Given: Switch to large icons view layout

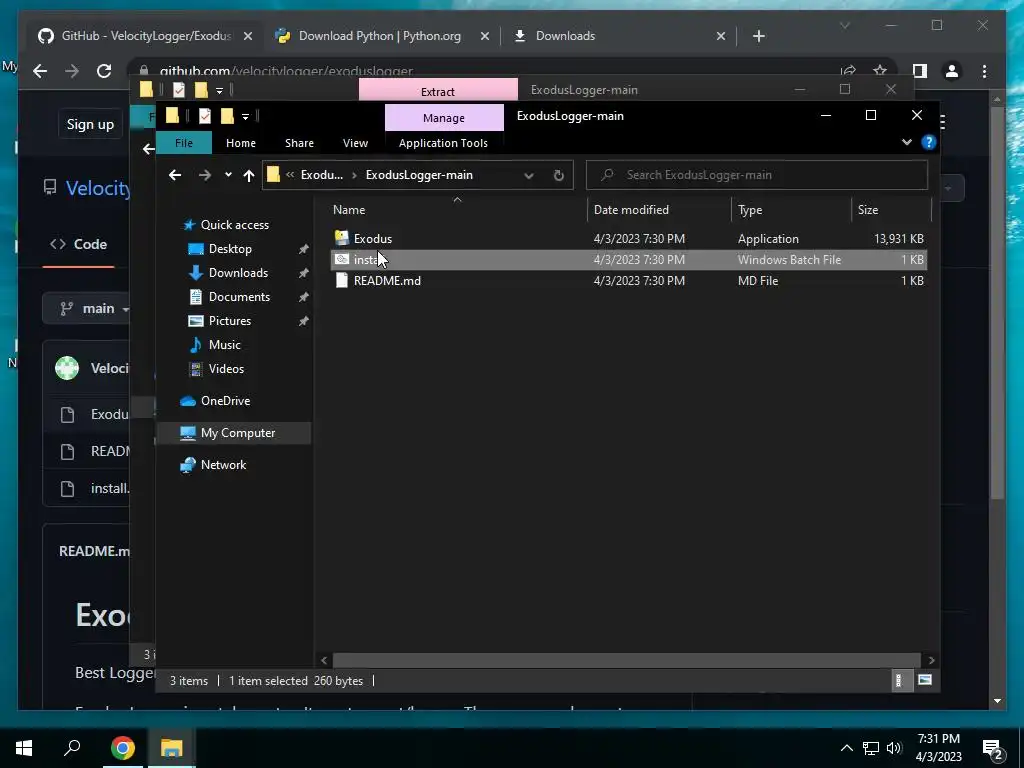Looking at the screenshot, I should [924, 680].
